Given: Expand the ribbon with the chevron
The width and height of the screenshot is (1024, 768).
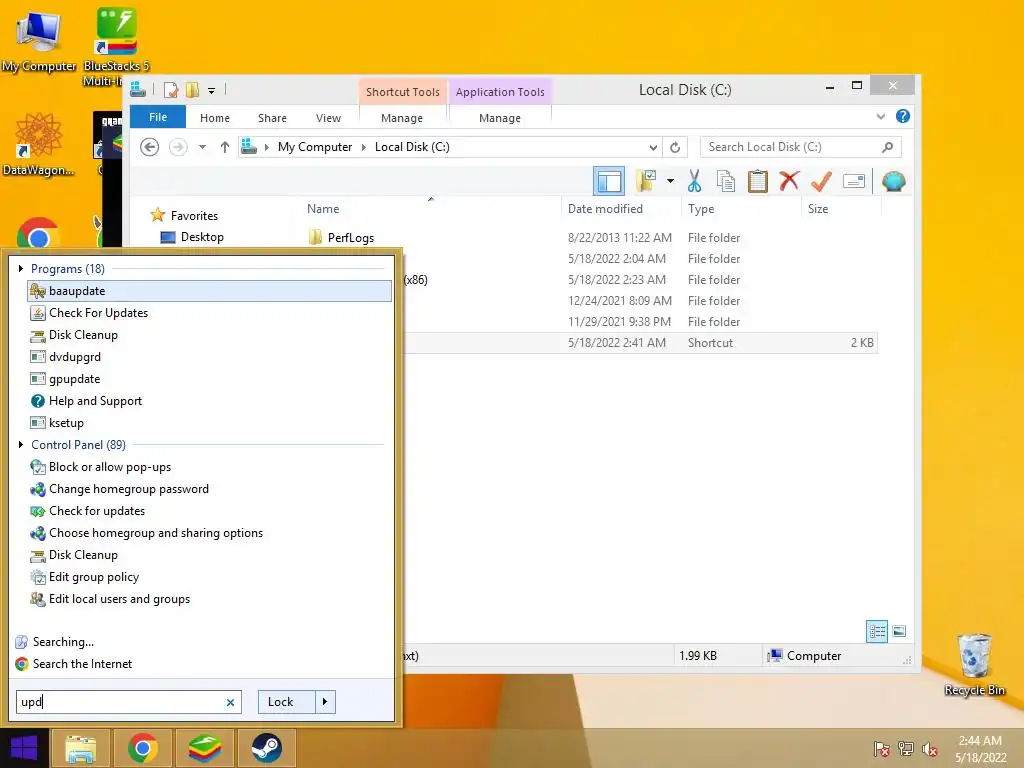Looking at the screenshot, I should (x=880, y=116).
